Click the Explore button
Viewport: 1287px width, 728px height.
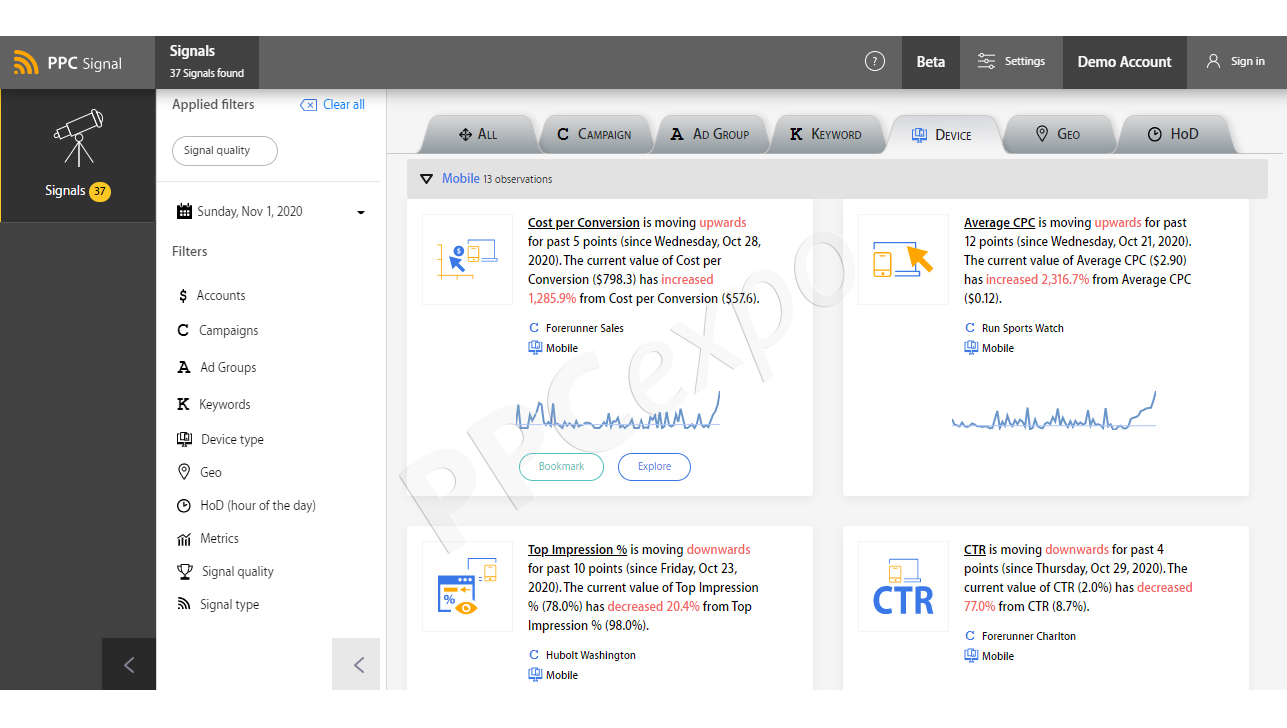[654, 466]
